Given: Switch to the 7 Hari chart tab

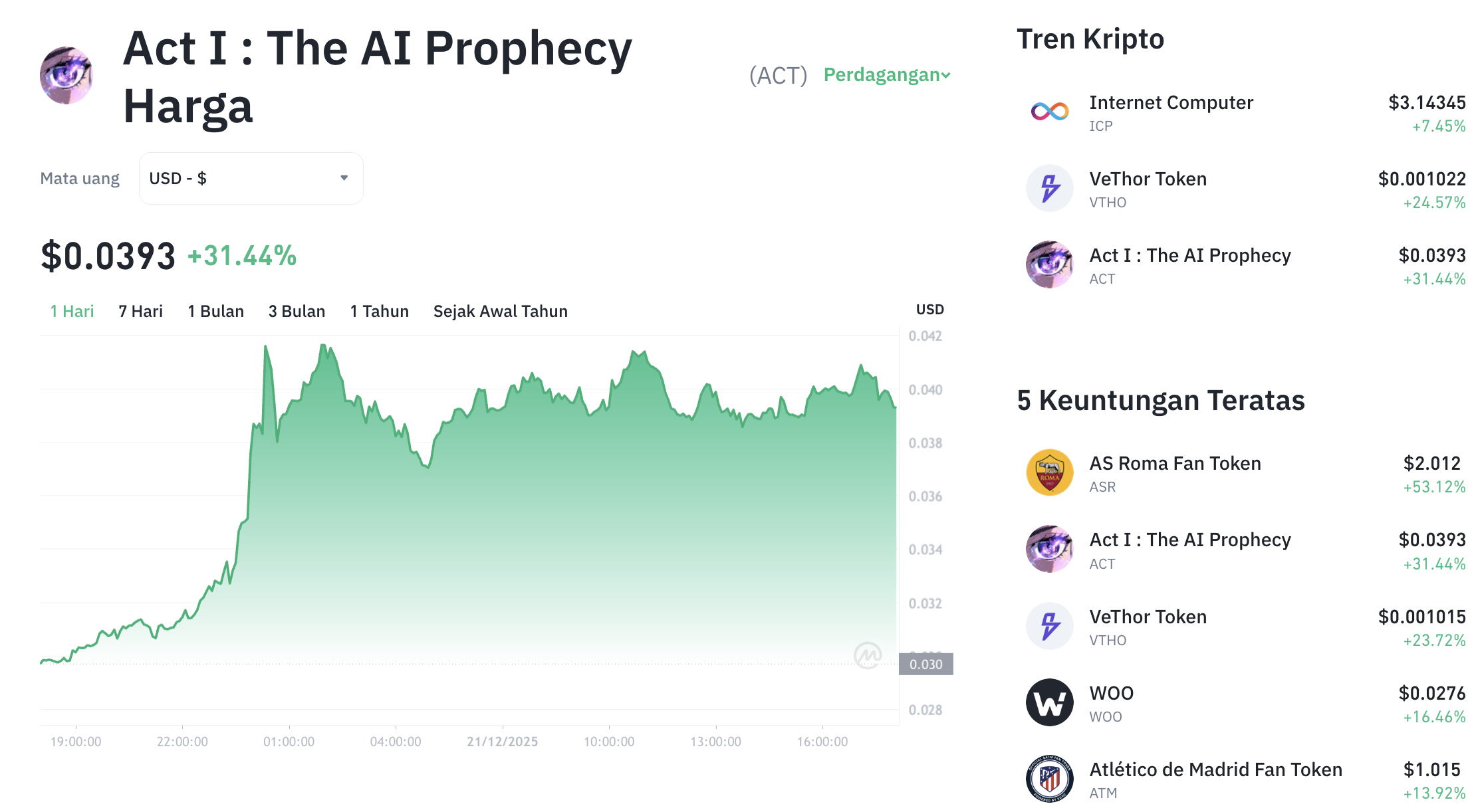Looking at the screenshot, I should coord(140,310).
